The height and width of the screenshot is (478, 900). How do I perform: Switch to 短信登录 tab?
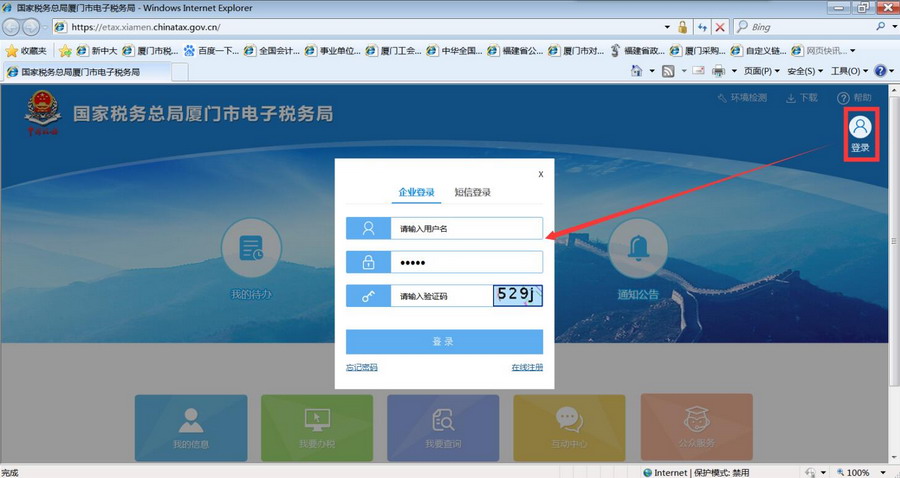(472, 192)
